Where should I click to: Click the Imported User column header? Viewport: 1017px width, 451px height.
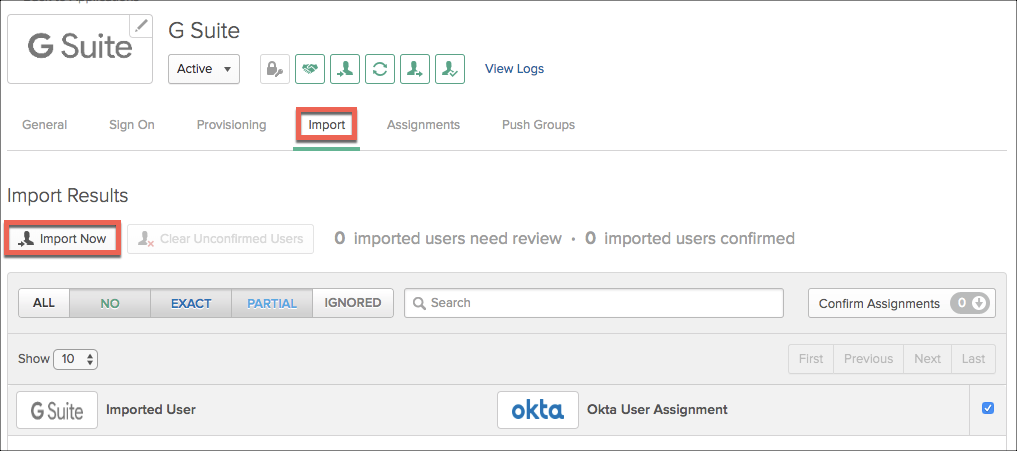(x=150, y=409)
